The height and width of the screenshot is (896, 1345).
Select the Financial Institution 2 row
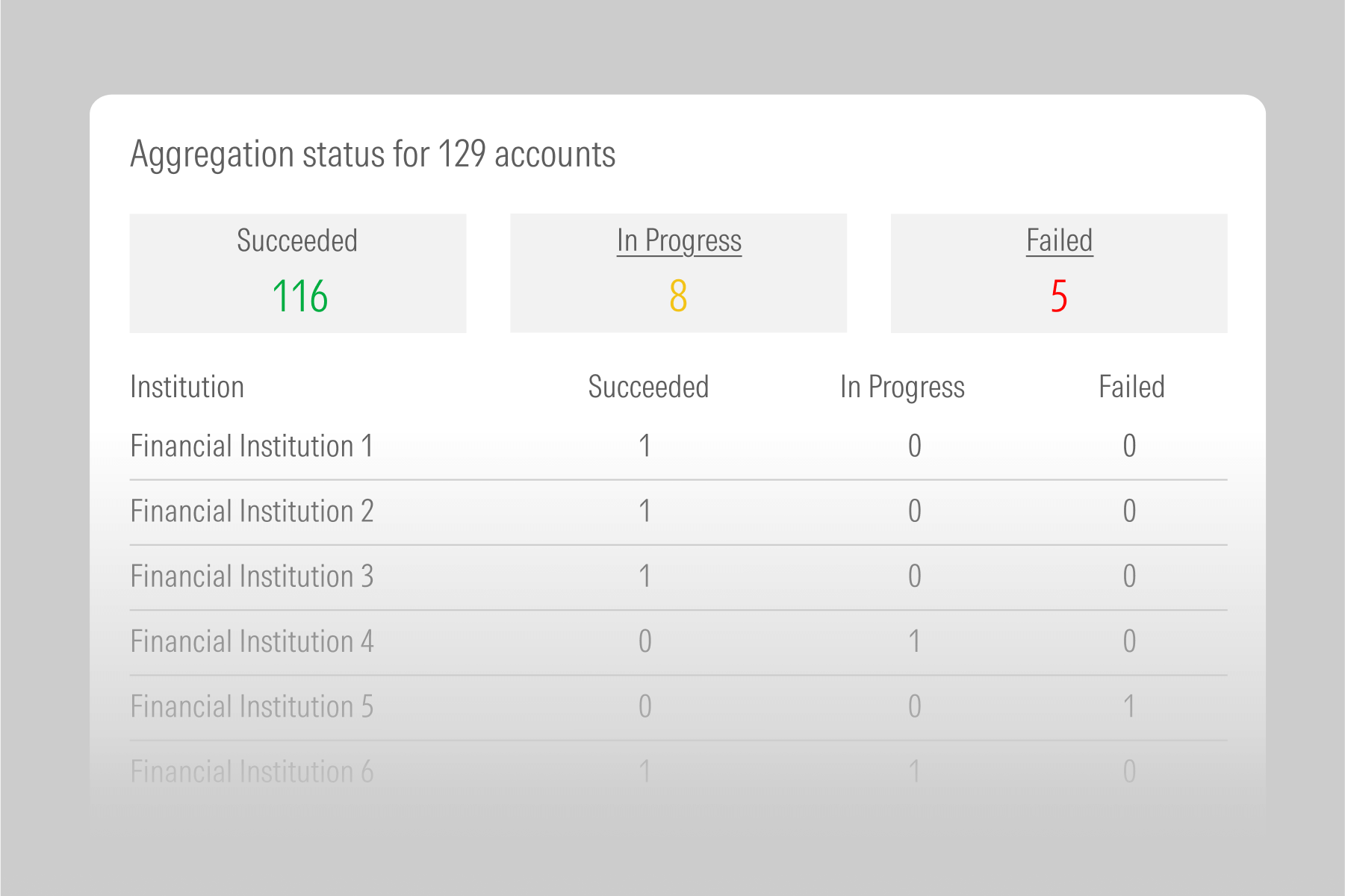(x=252, y=511)
